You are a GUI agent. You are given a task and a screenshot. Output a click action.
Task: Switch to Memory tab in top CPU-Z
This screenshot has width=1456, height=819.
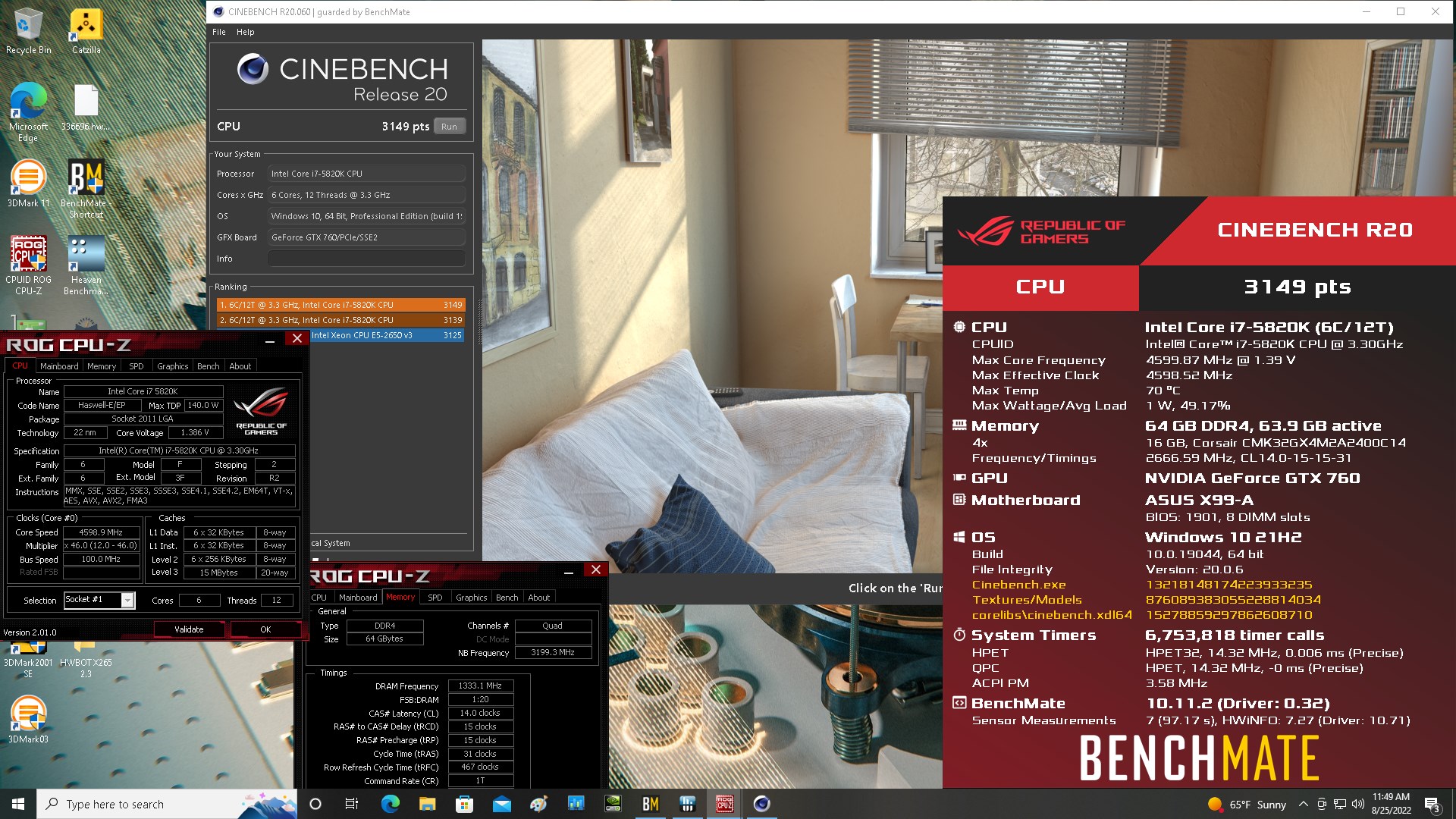tap(102, 366)
